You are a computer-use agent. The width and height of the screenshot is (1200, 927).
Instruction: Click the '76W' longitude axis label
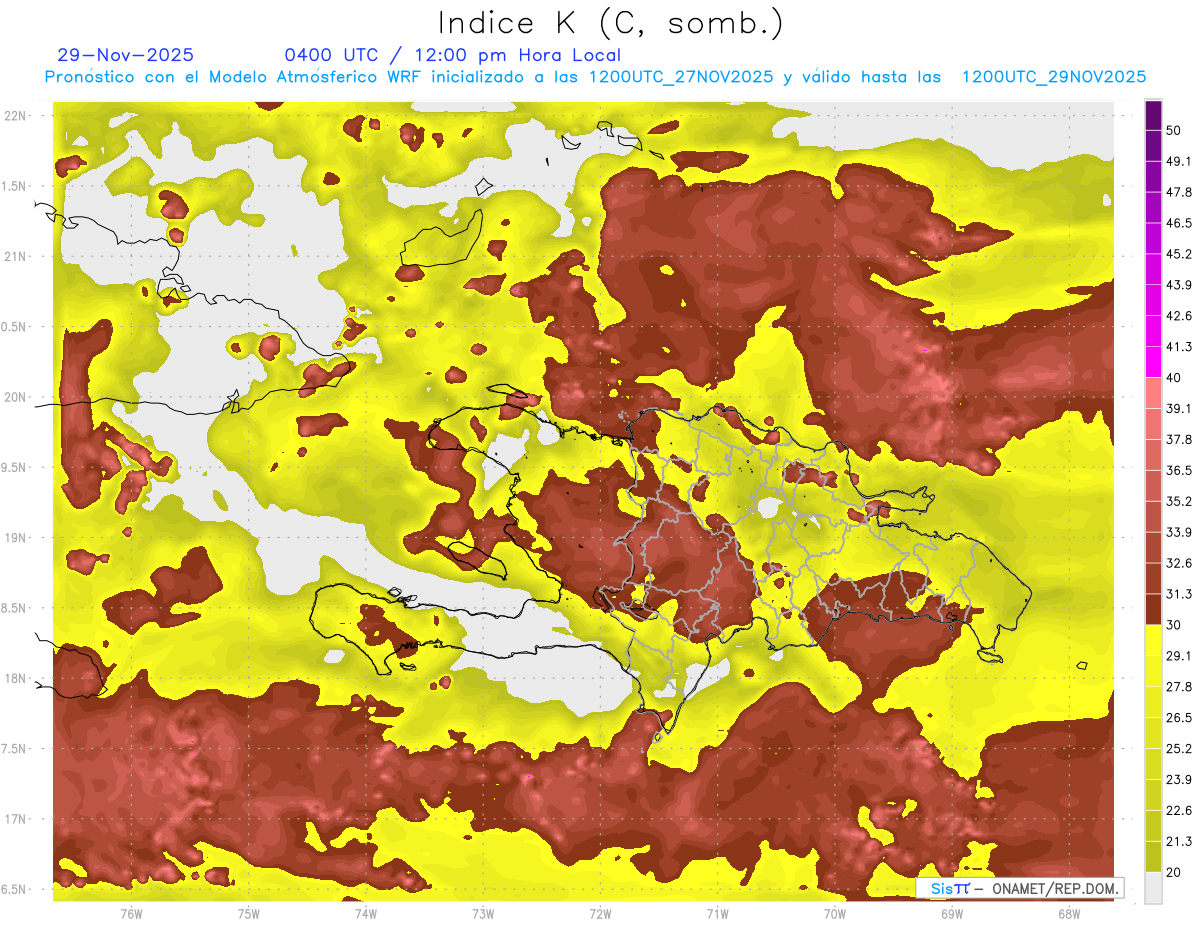(x=131, y=914)
